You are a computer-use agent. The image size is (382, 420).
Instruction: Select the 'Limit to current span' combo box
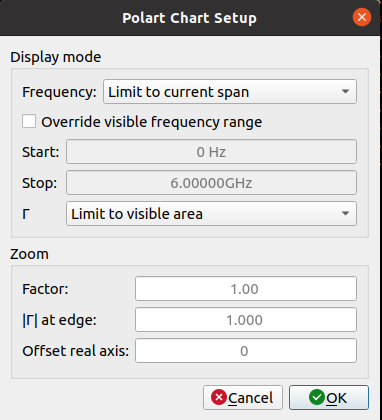230,92
